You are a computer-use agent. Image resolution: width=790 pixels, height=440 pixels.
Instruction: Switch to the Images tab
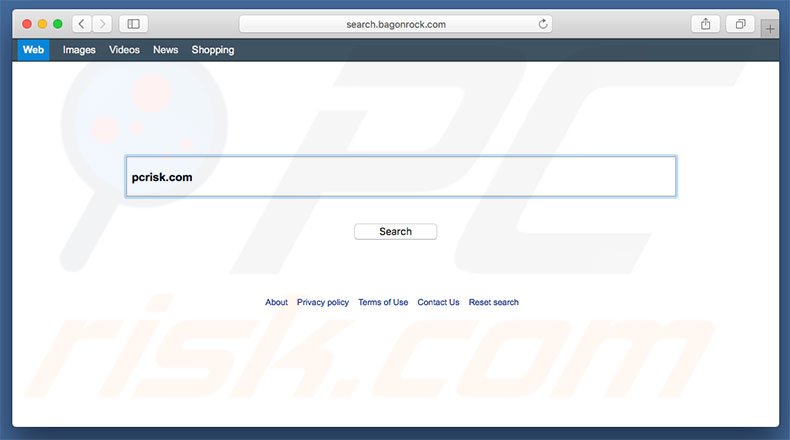(79, 50)
